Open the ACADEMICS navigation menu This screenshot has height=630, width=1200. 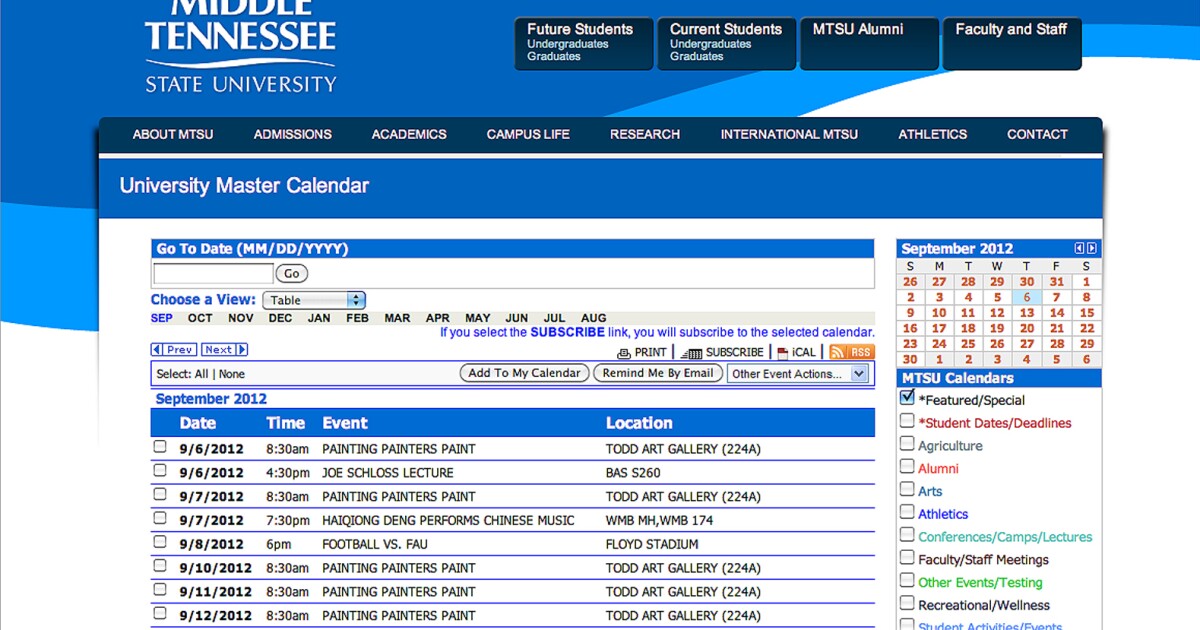point(409,134)
